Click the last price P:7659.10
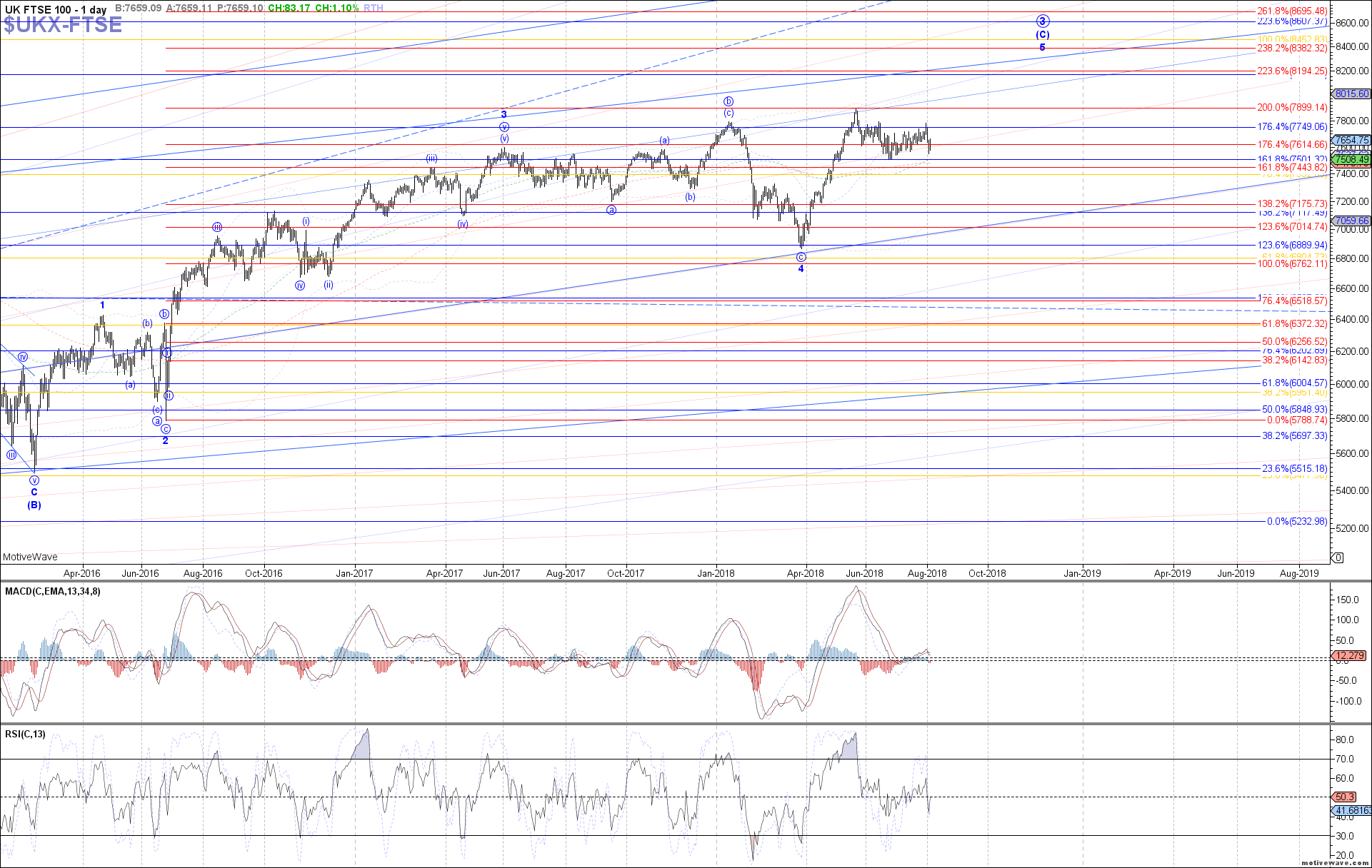The image size is (1372, 868). [x=240, y=9]
